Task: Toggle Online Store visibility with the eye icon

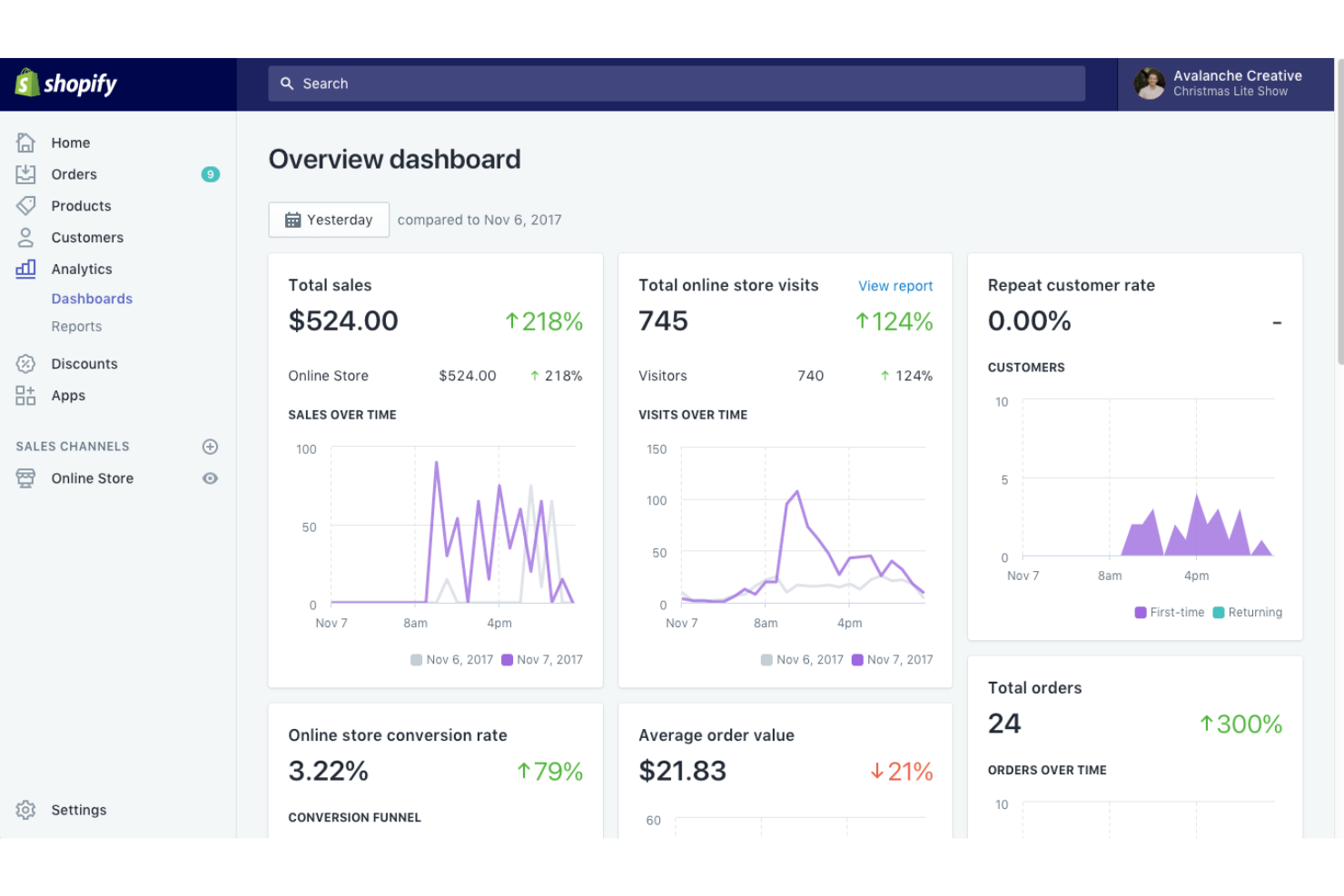Action: point(210,478)
